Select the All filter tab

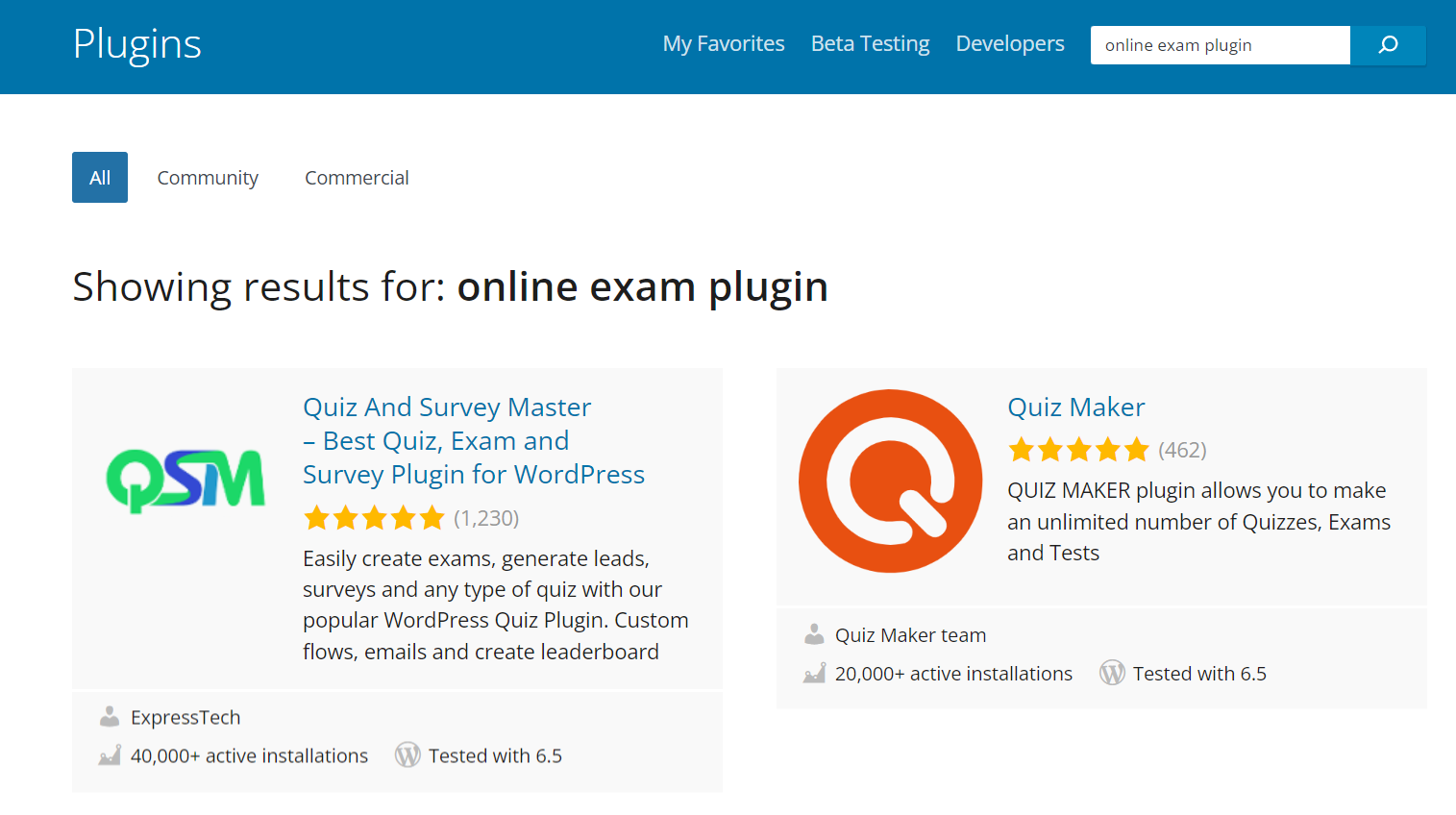(x=99, y=177)
